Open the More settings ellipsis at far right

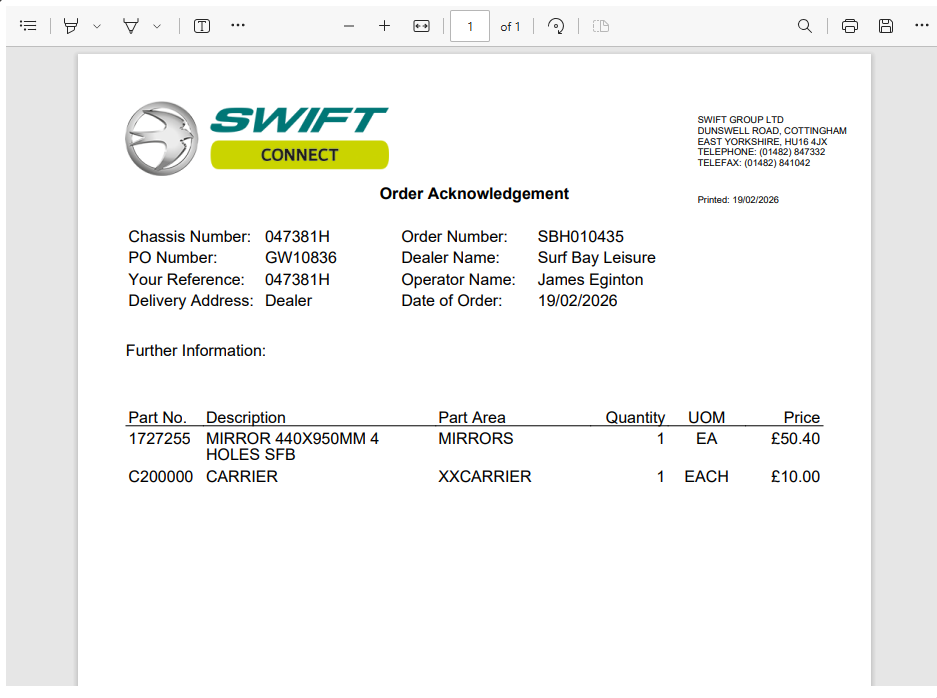(x=921, y=25)
